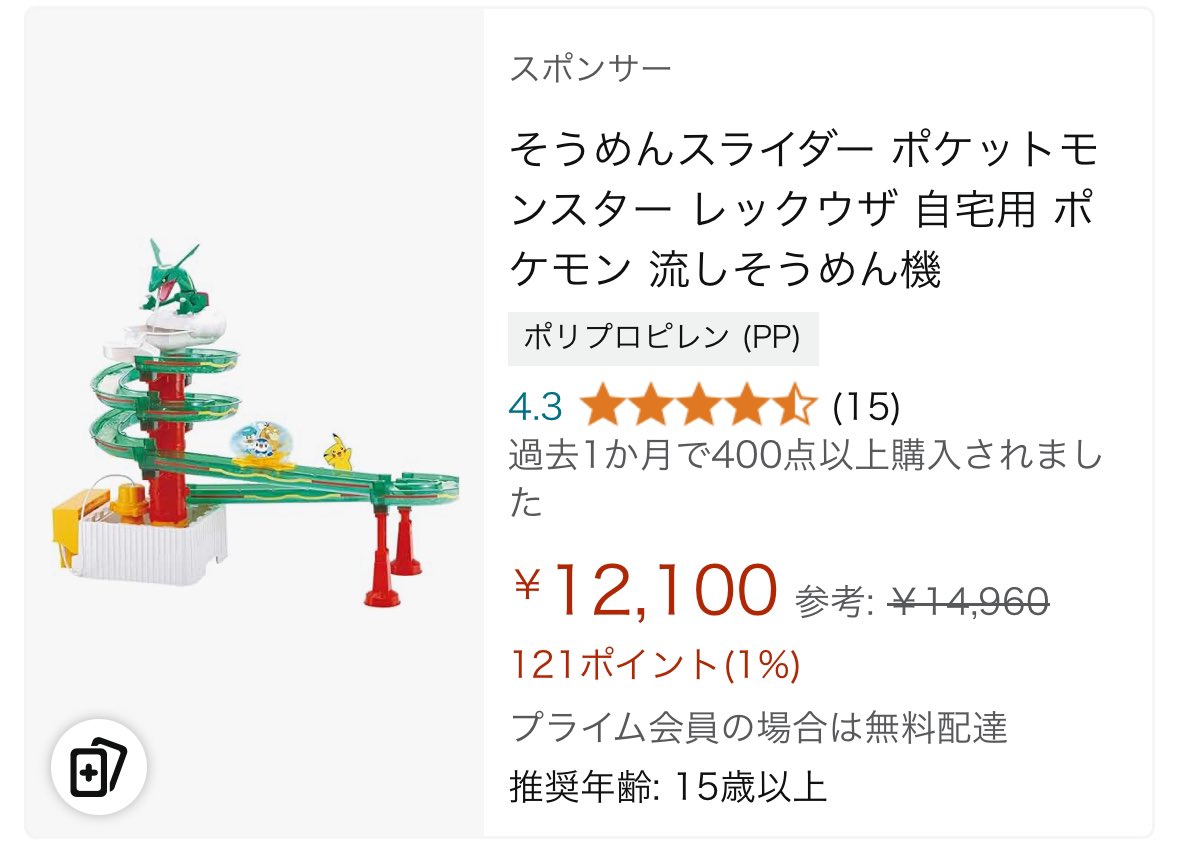Click the スポンサー sponsored label
Screen dimensions: 1179x848
tap(590, 69)
